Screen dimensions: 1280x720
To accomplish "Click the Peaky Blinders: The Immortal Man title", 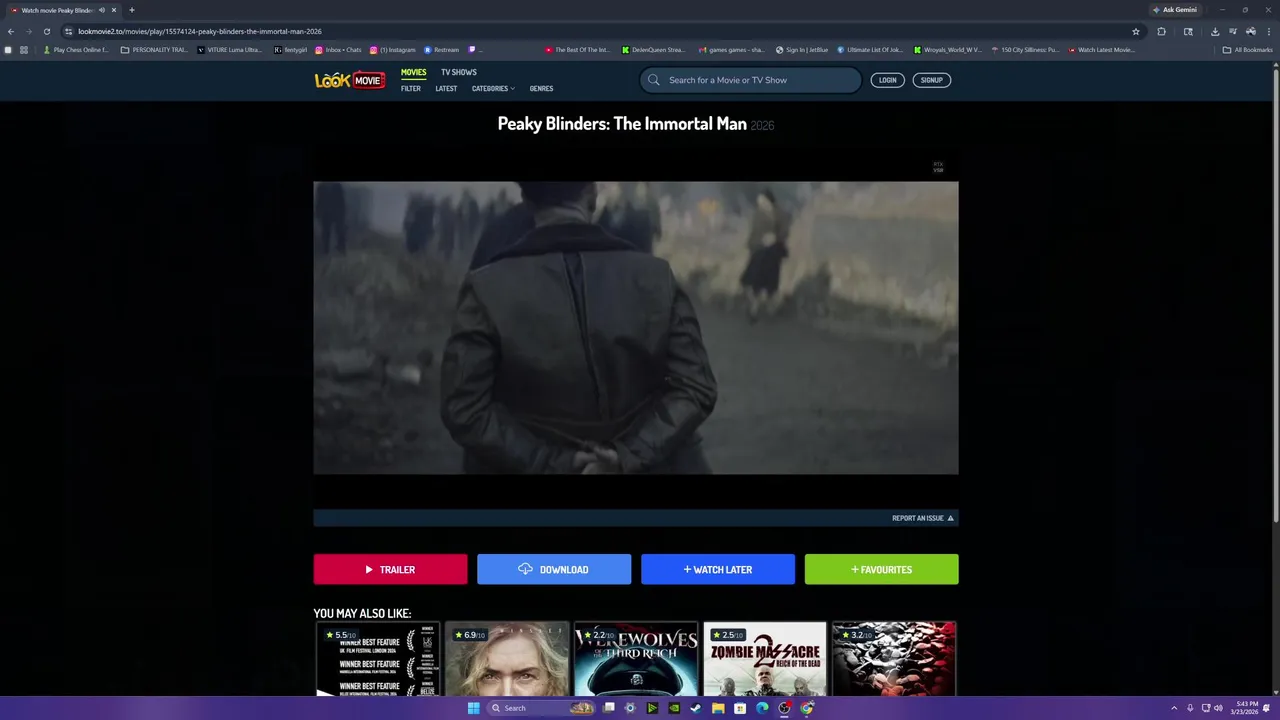I will pyautogui.click(x=622, y=124).
